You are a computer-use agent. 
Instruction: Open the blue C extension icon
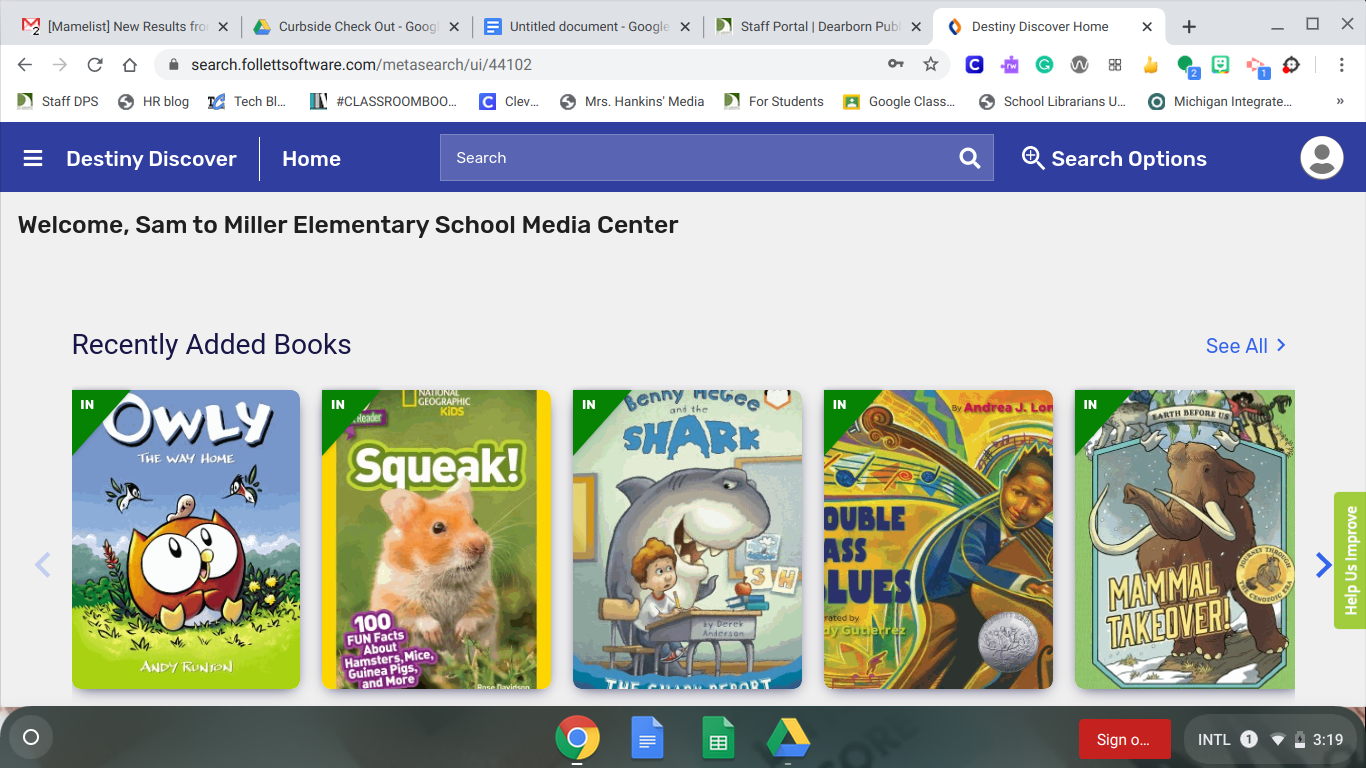click(x=974, y=65)
